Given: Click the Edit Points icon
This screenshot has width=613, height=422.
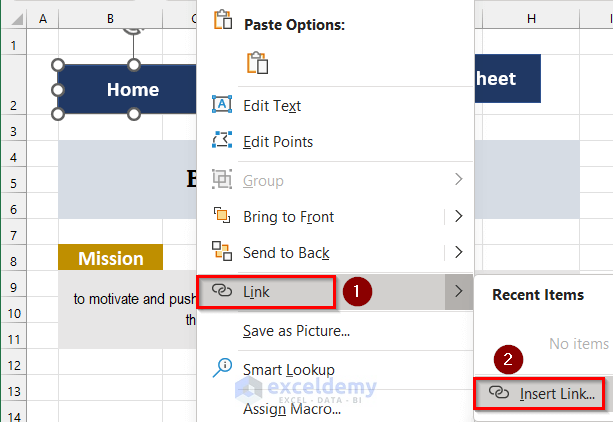Looking at the screenshot, I should tap(222, 142).
